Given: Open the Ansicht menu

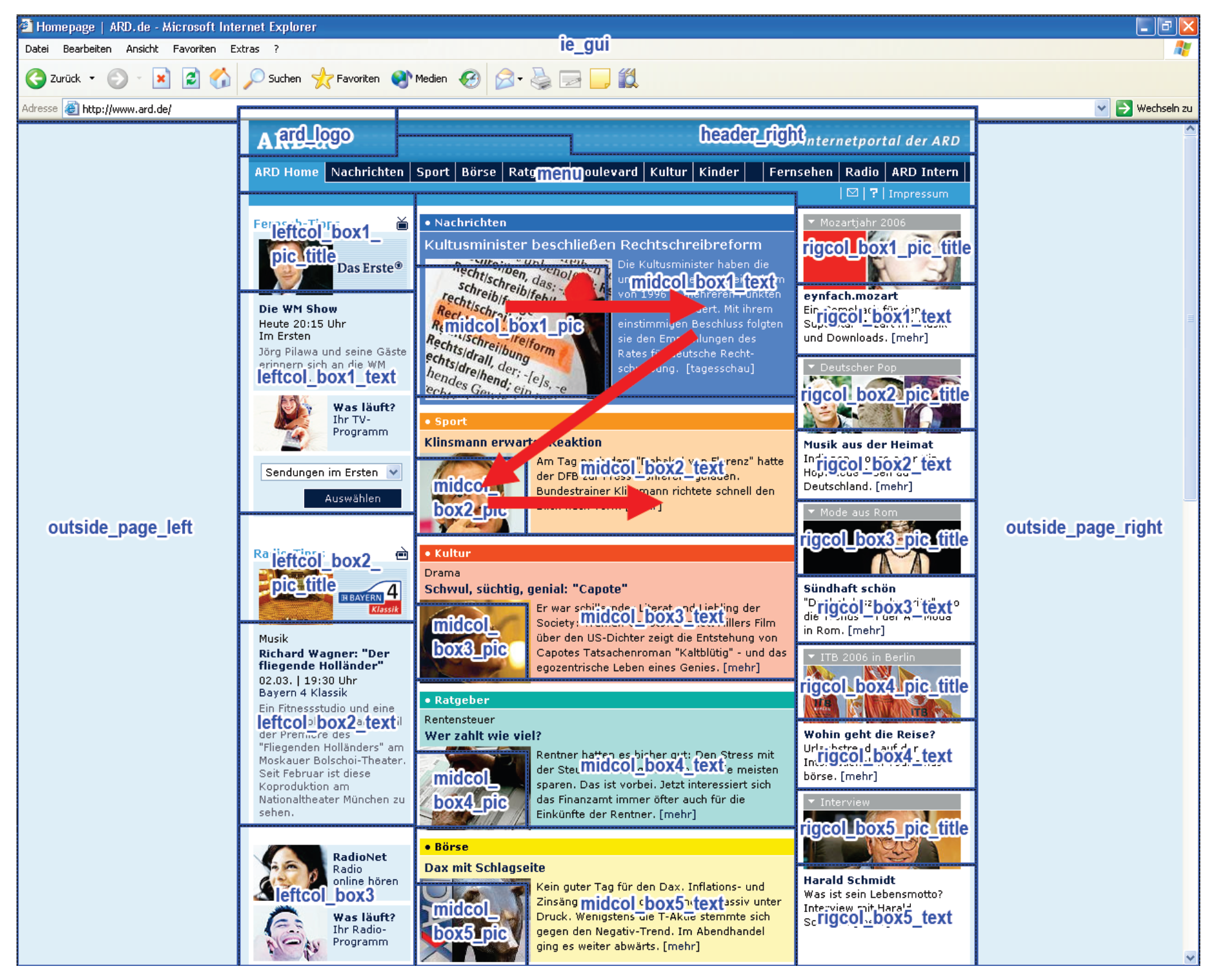Looking at the screenshot, I should tap(142, 49).
